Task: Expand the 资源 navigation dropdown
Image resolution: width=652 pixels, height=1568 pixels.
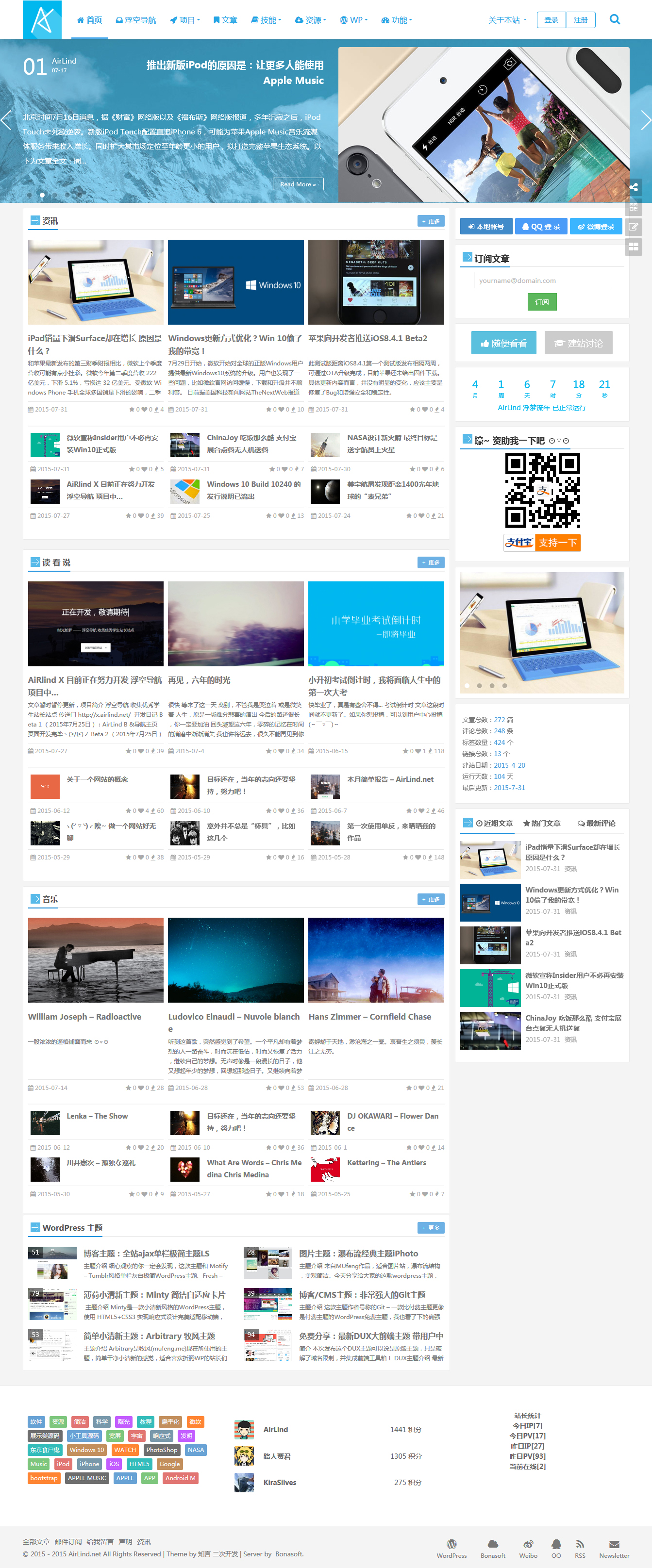Action: click(311, 20)
